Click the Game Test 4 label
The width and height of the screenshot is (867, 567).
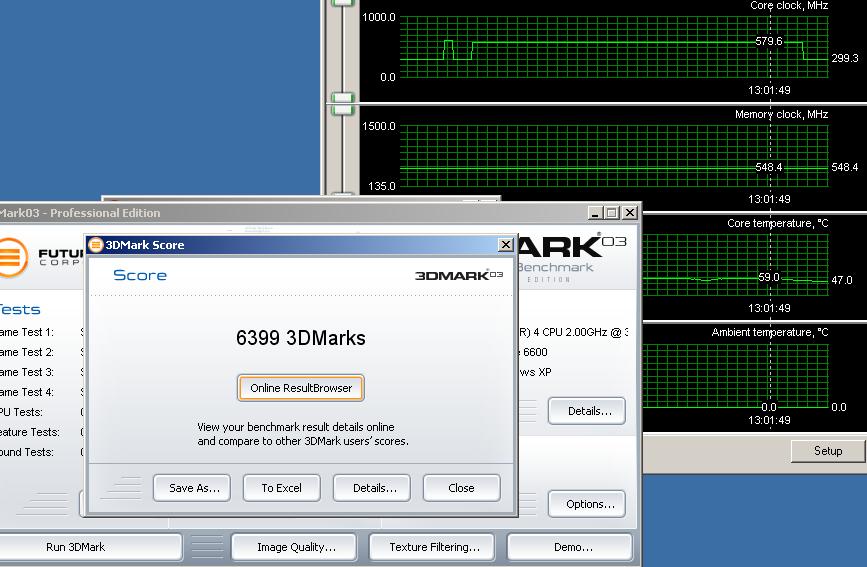(x=27, y=392)
